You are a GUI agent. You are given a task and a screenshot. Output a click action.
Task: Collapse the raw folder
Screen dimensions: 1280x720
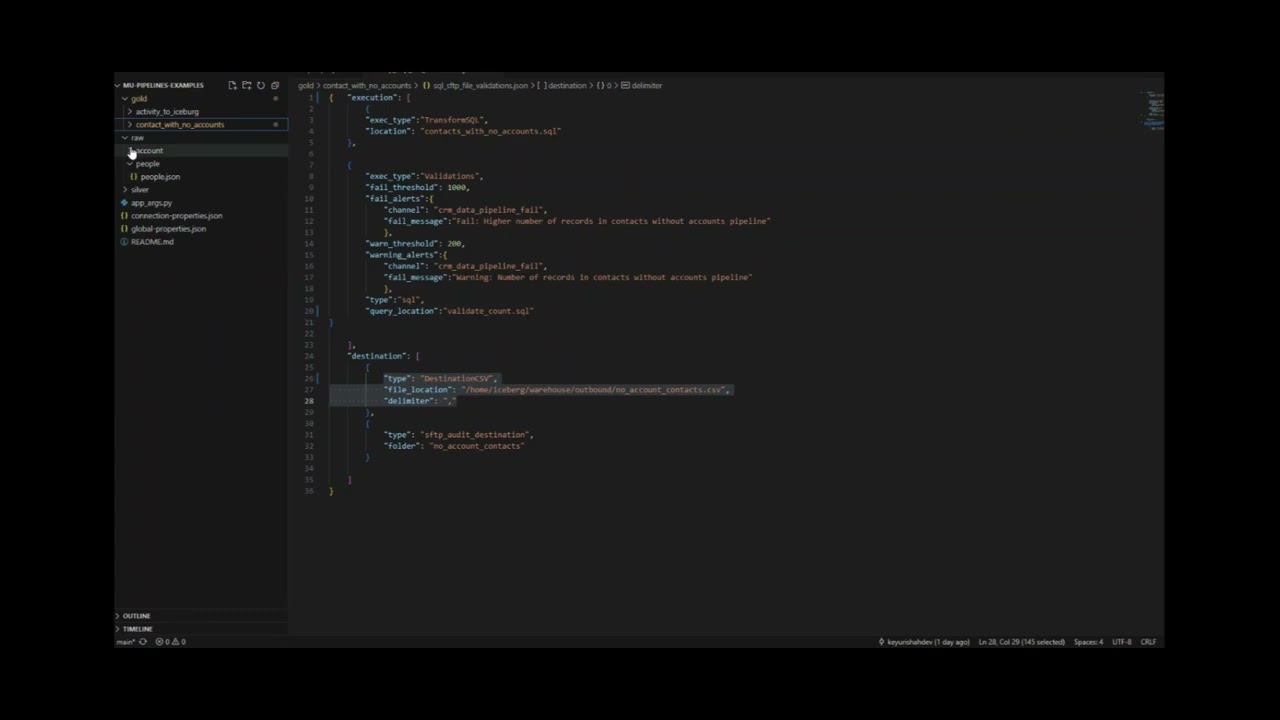click(137, 138)
